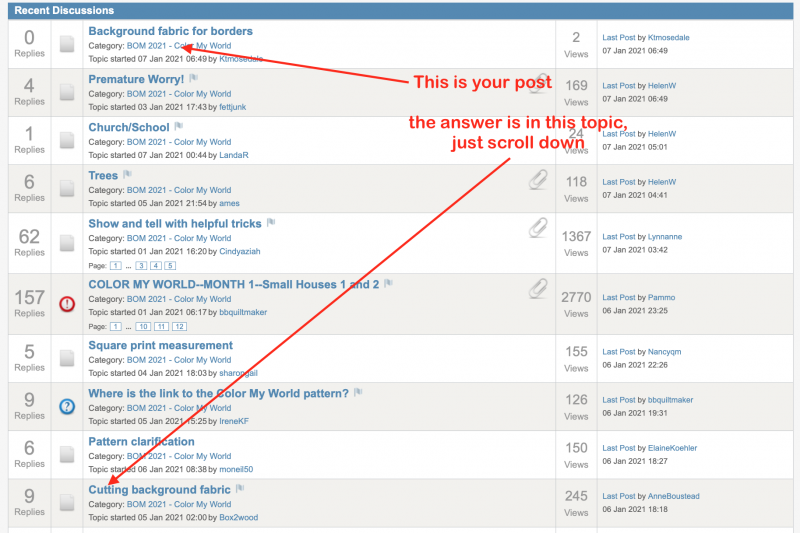Click the flag icon next to Church/School
Screen dimensions: 800x533
pyautogui.click(x=179, y=127)
